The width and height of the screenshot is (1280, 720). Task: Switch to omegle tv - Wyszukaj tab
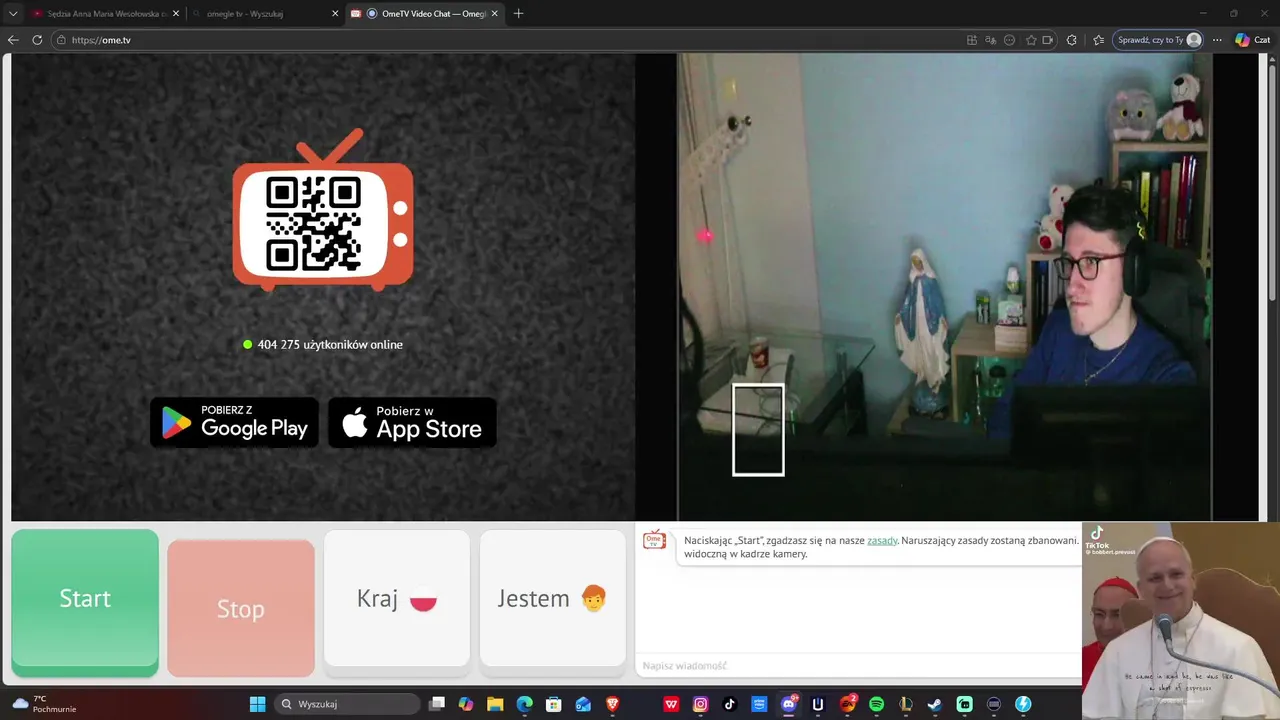point(265,14)
